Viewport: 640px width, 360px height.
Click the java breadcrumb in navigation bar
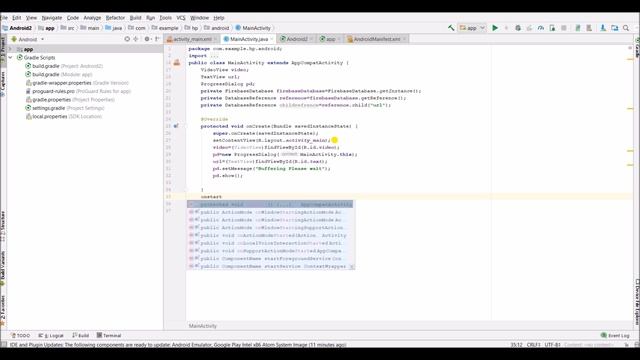pos(113,28)
